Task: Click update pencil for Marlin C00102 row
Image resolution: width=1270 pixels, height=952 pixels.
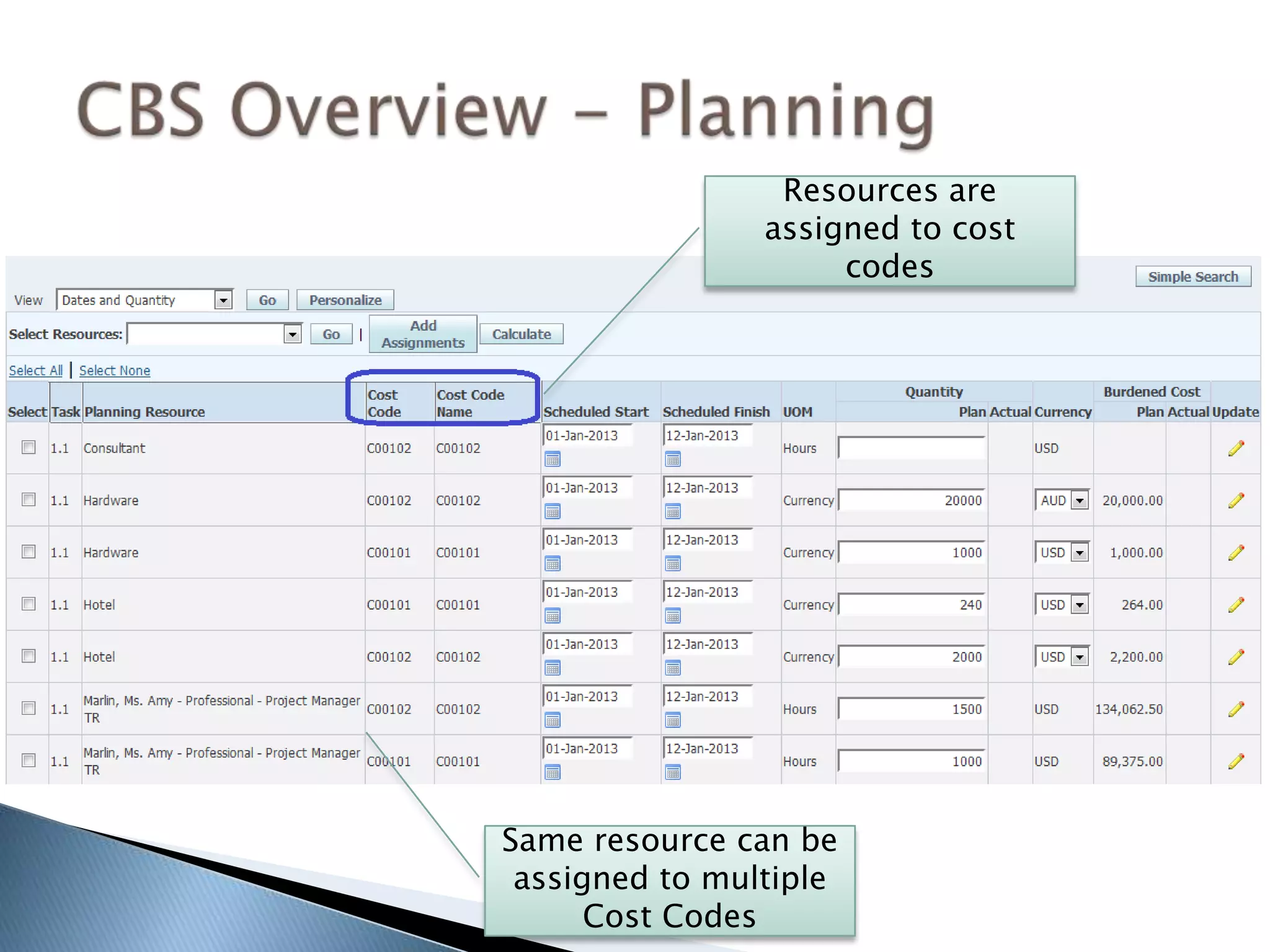Action: point(1236,708)
